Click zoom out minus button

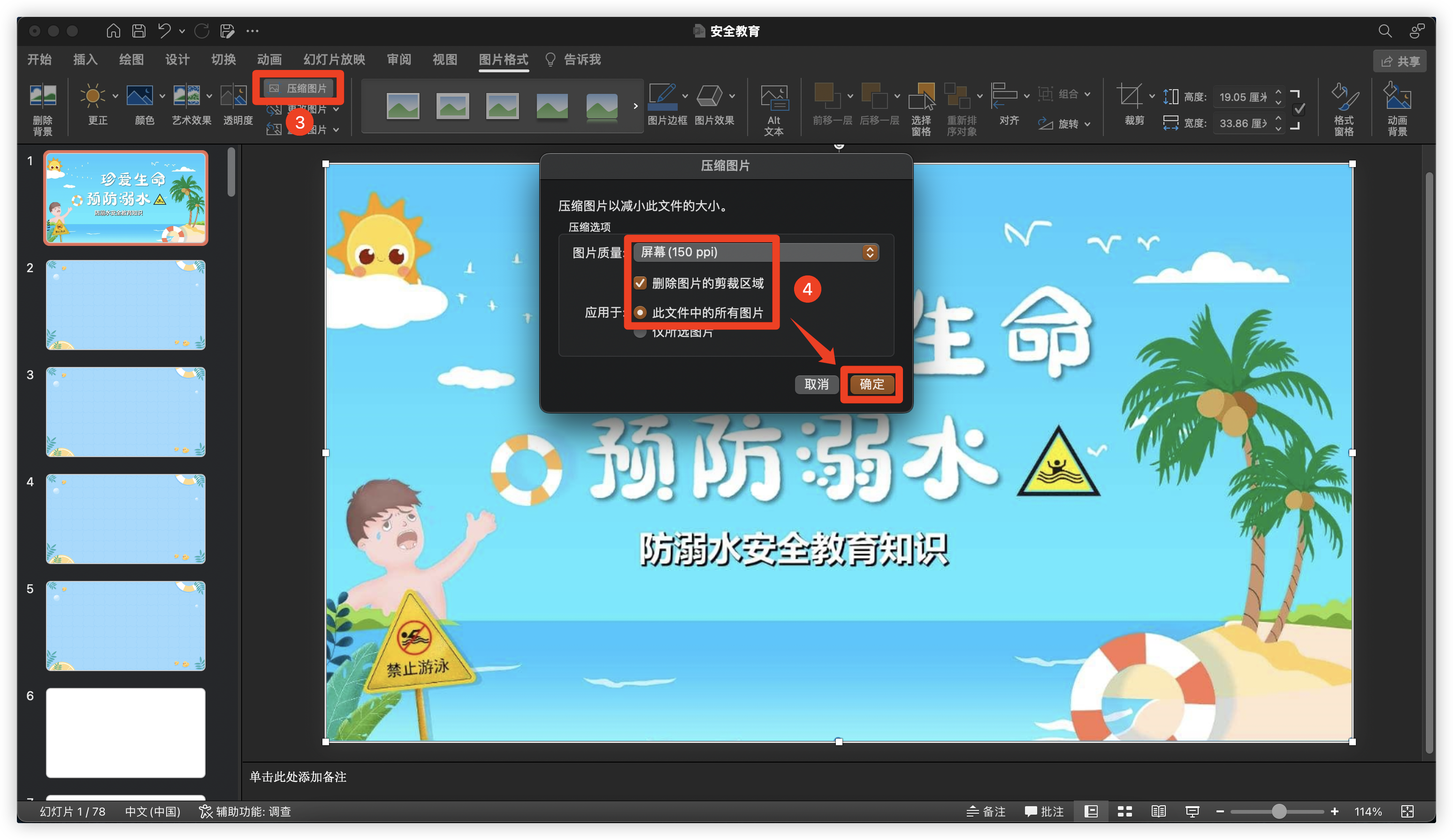coord(1220,811)
